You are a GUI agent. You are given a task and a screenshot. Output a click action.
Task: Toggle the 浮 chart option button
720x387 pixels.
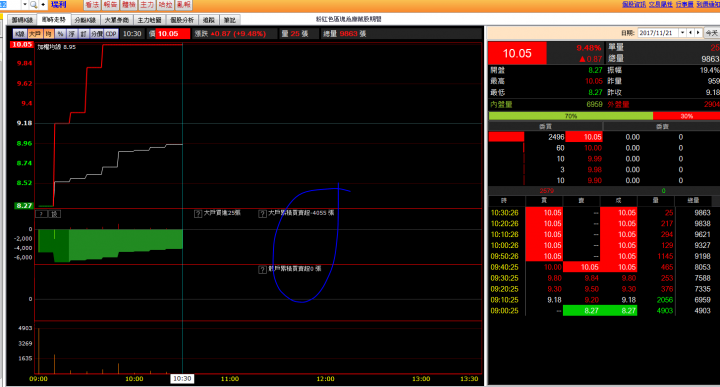click(x=72, y=34)
